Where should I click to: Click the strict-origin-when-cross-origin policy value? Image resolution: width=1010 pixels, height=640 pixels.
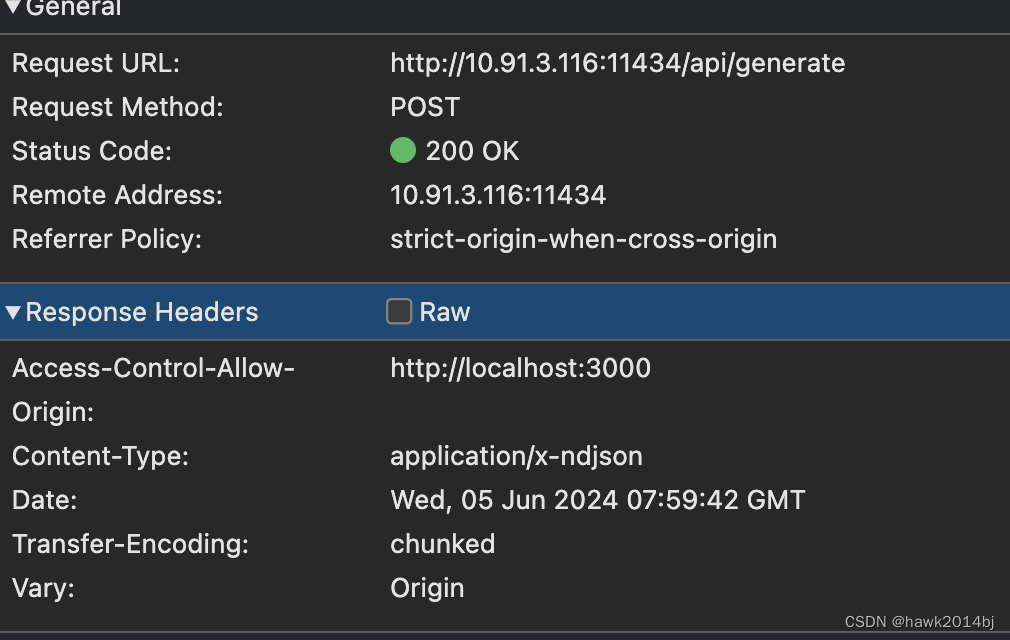pos(583,239)
